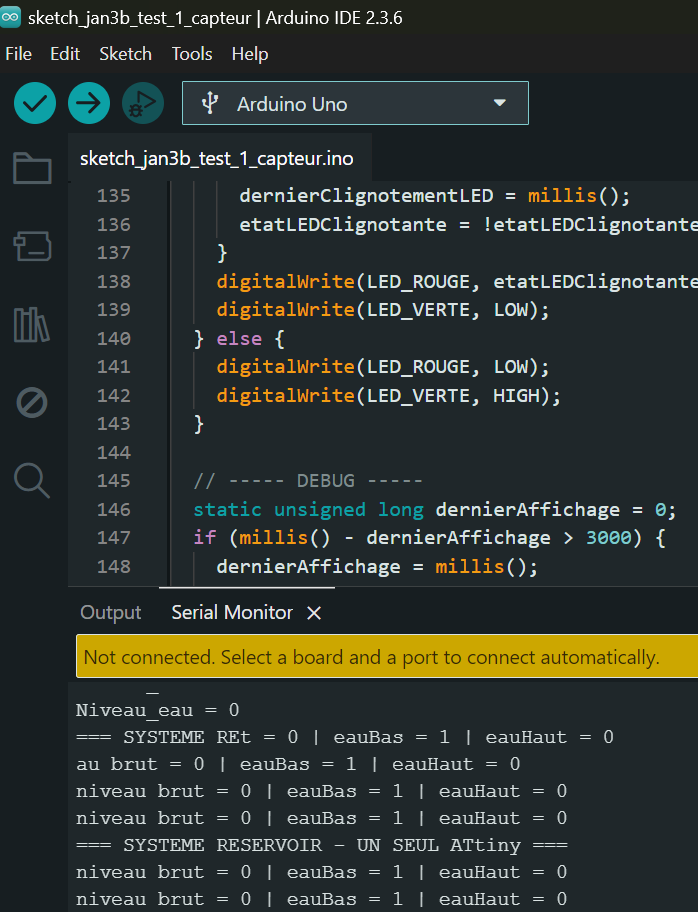Click the Arduino IDE logo in title bar
Image resolution: width=698 pixels, height=912 pixels.
click(11, 18)
